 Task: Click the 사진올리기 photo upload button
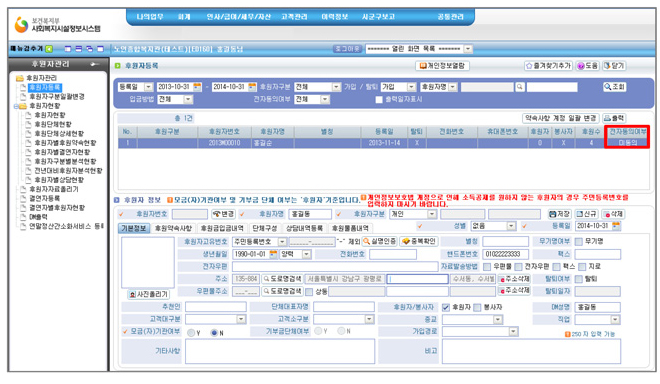149,294
